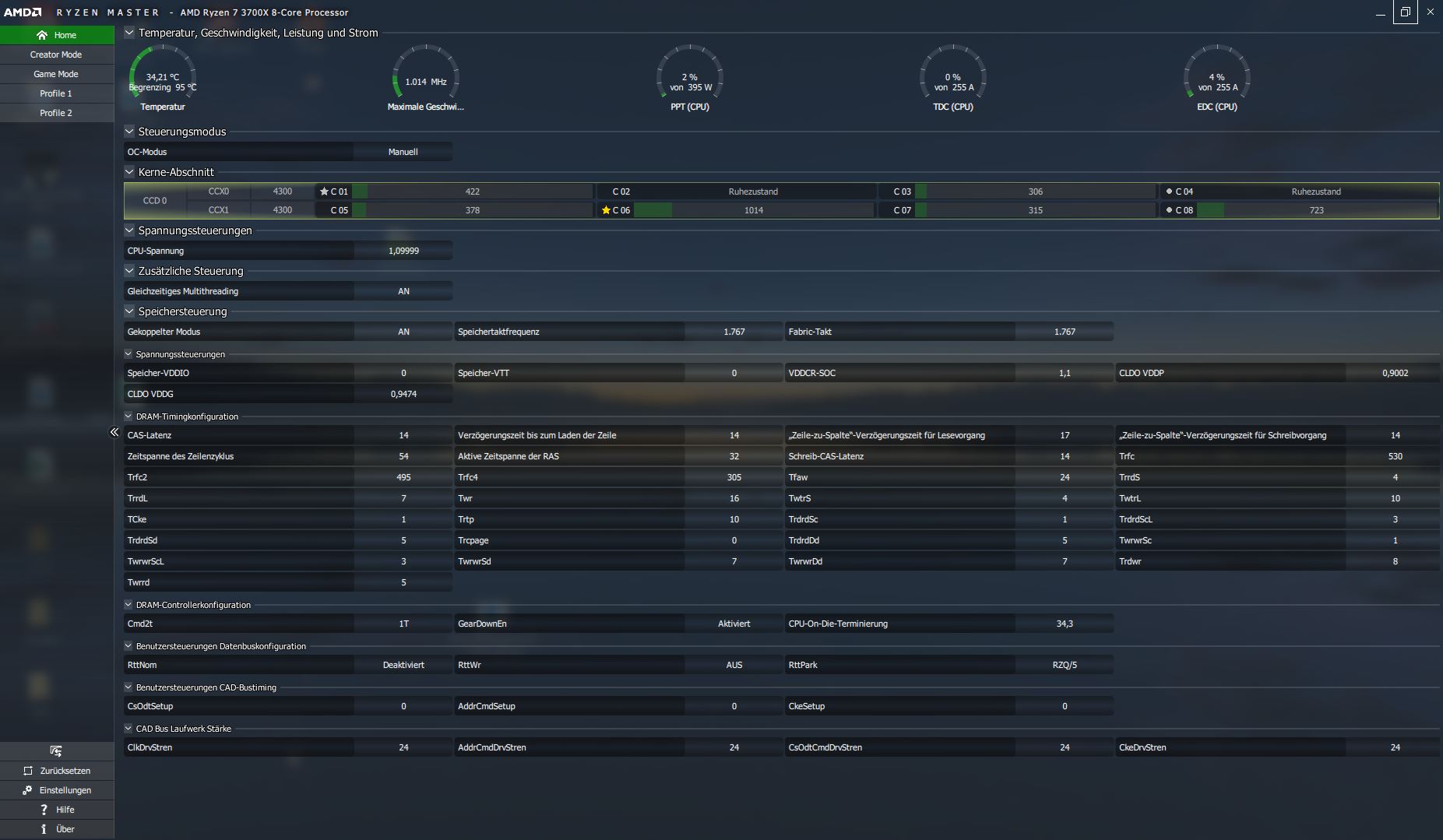The width and height of the screenshot is (1443, 840).
Task: Collapse the DRAM-Timingkonfiguration section
Action: tap(128, 416)
